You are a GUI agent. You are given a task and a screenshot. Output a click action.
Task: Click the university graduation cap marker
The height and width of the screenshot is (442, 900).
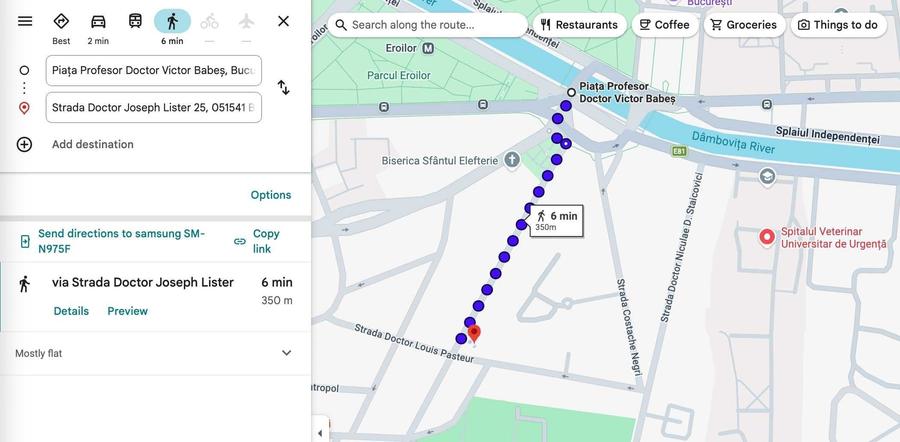click(x=767, y=177)
